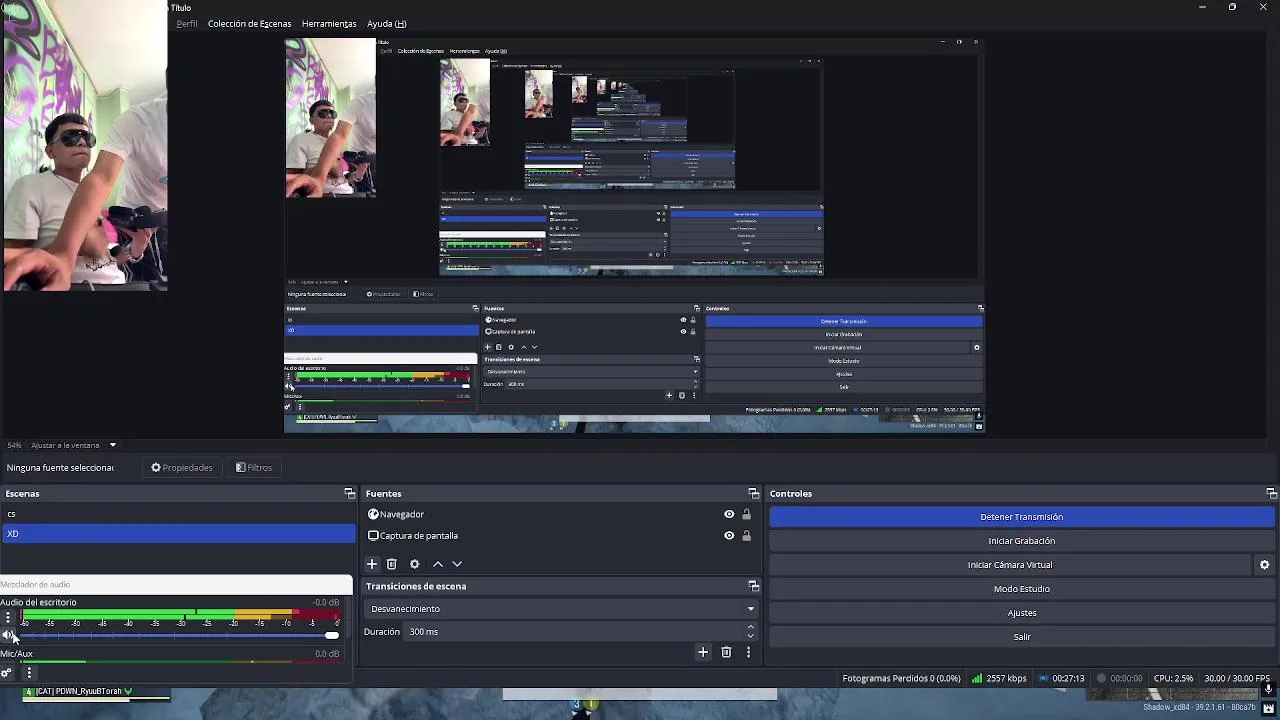Open the mixer three-dots menu beside the gears
This screenshot has height=720, width=1280.
click(28, 673)
